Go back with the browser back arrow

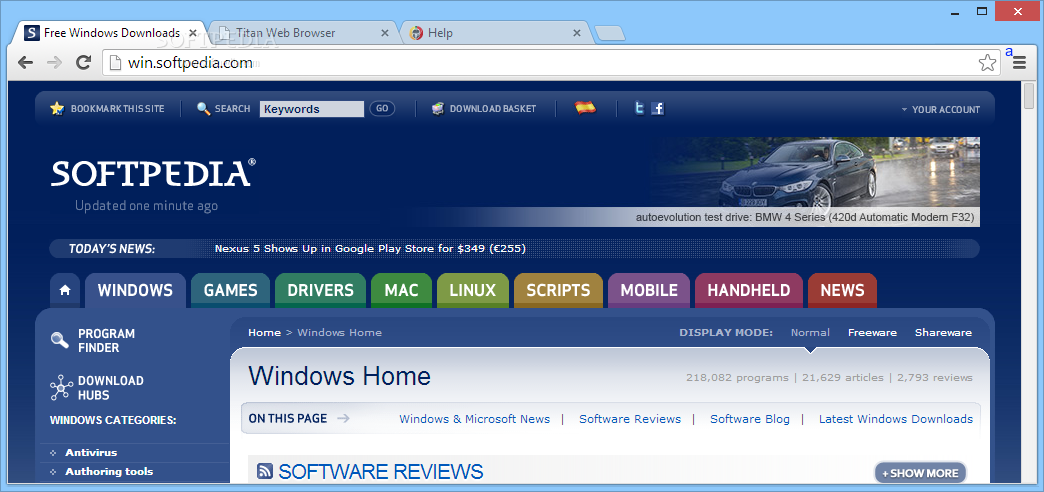coord(25,63)
